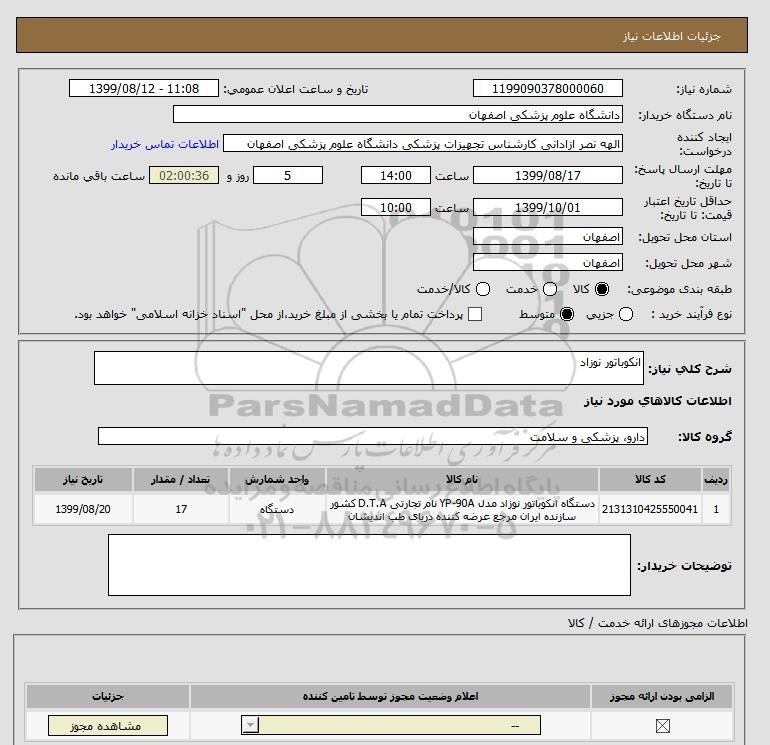The height and width of the screenshot is (745, 770).
Task: Click item code 213131042555004 1 cell
Action: [x=650, y=509]
